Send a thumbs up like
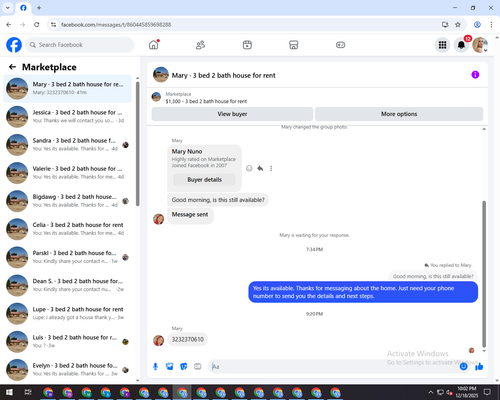This screenshot has height=400, width=500. (479, 367)
